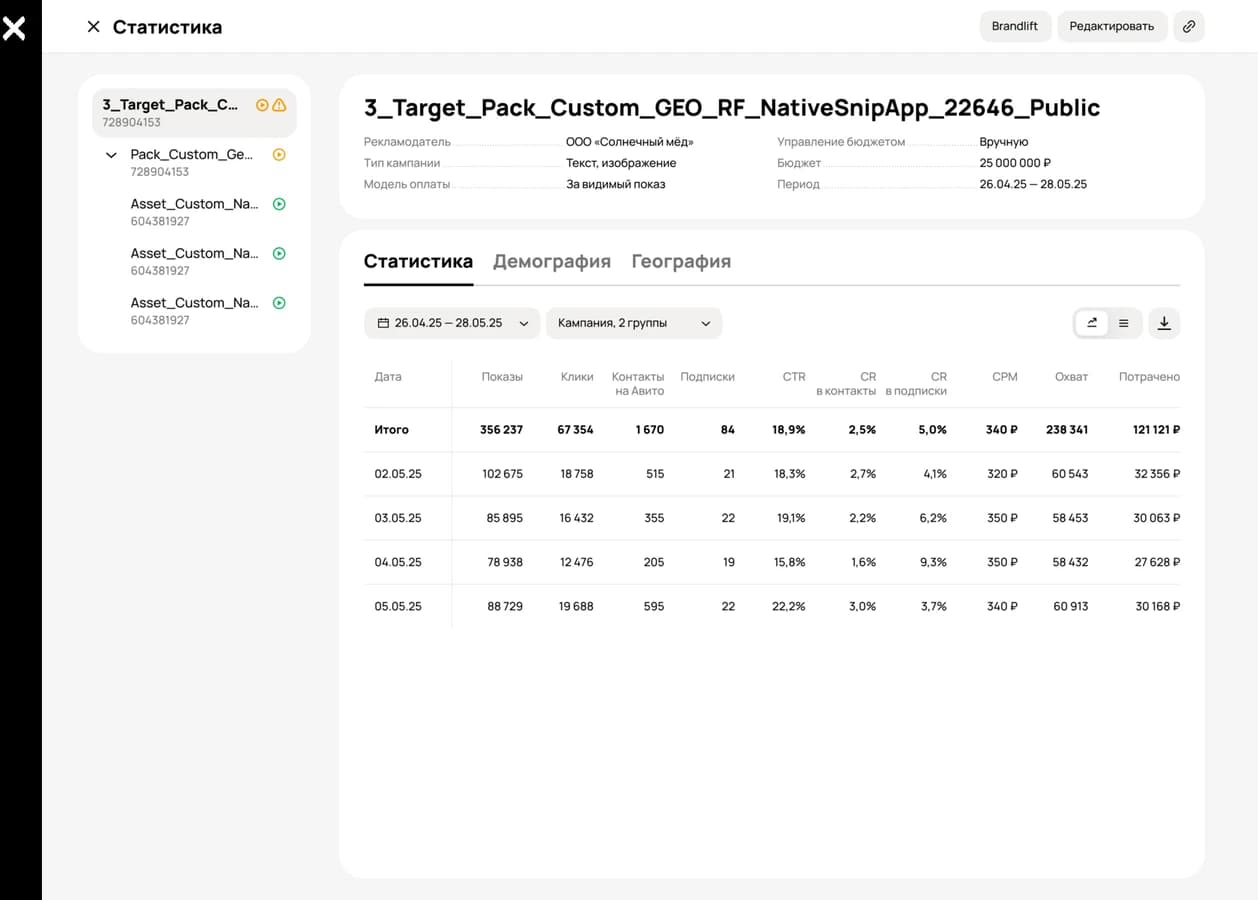The height and width of the screenshot is (900, 1258).
Task: Click the total spend value 121 121 ₽
Action: coord(1156,430)
